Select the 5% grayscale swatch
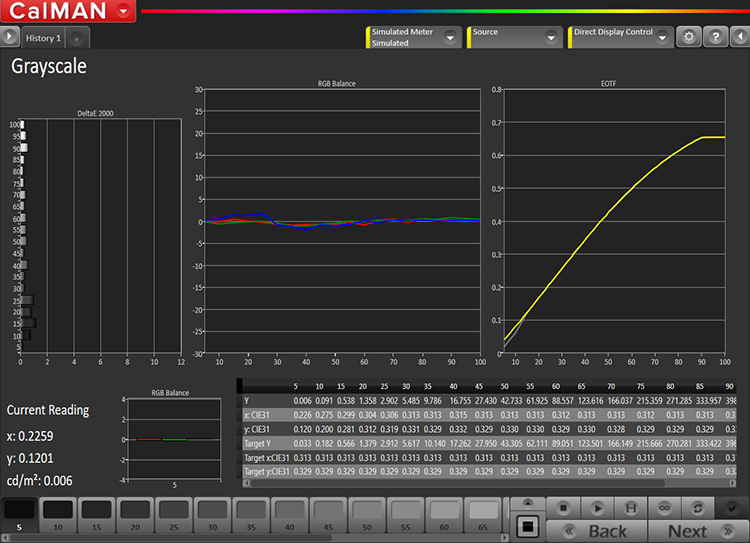The image size is (750, 543). (x=18, y=511)
